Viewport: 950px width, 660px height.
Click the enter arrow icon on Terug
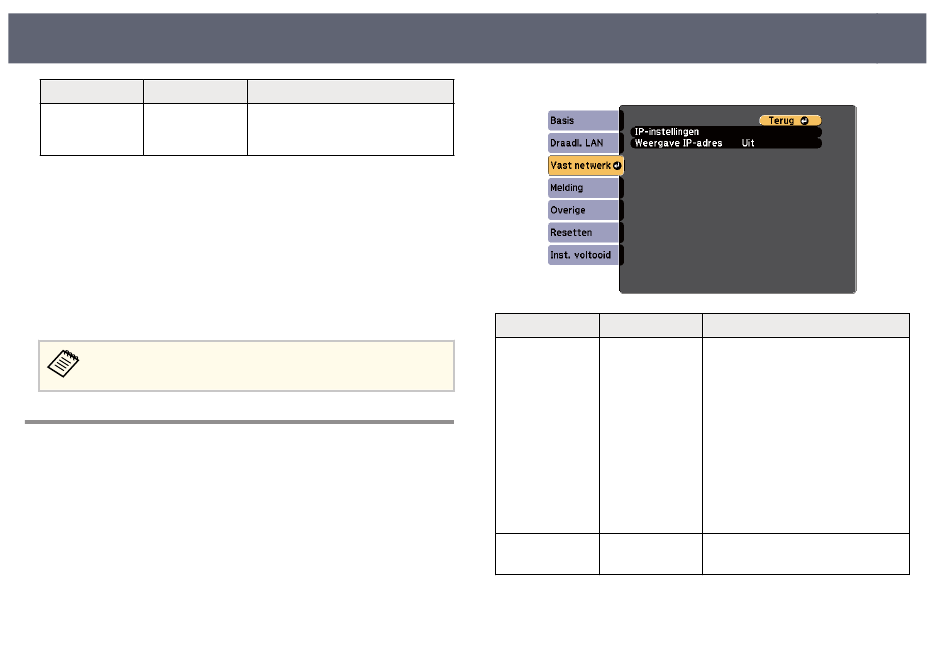tap(804, 121)
